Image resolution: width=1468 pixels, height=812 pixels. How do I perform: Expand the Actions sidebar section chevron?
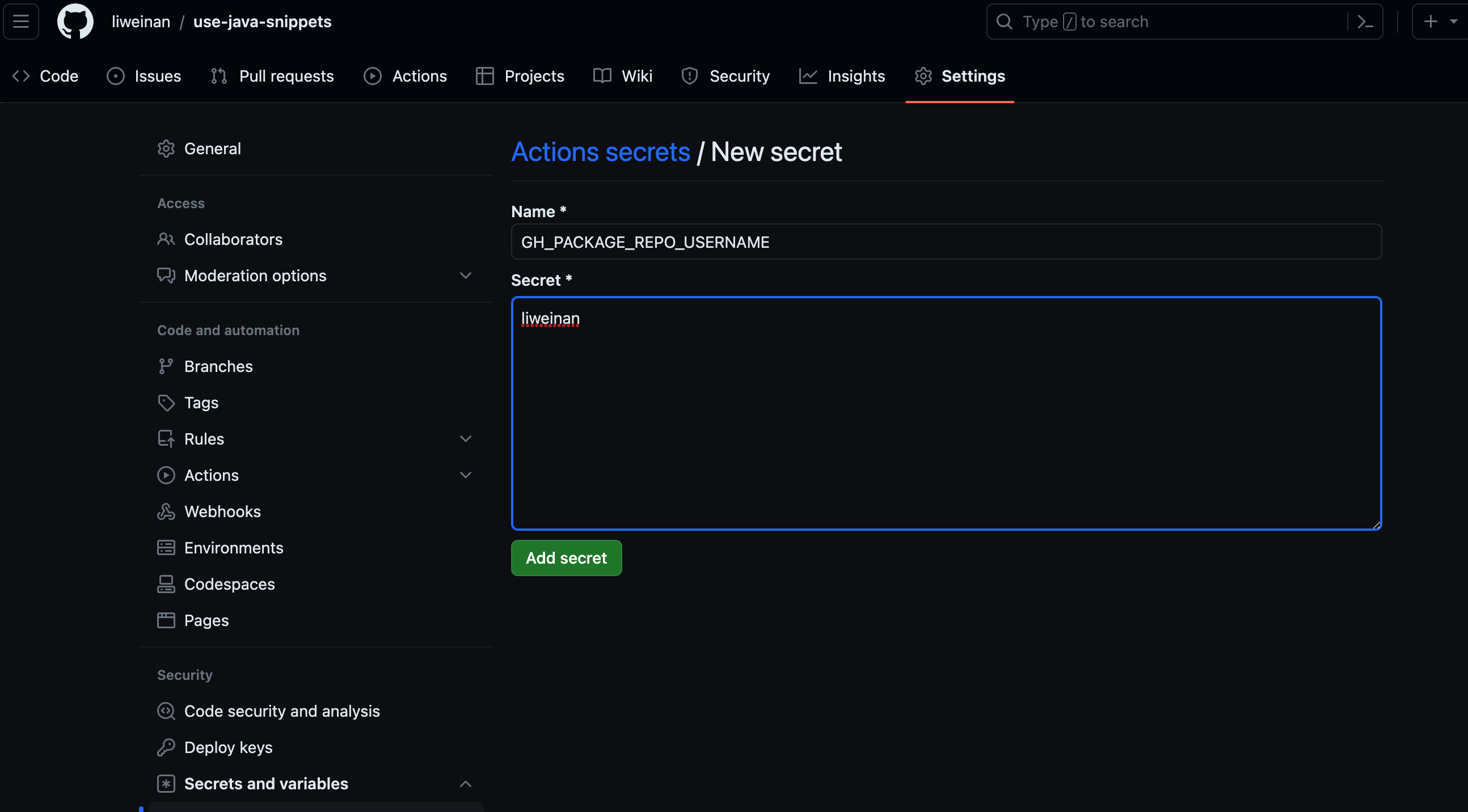[465, 475]
